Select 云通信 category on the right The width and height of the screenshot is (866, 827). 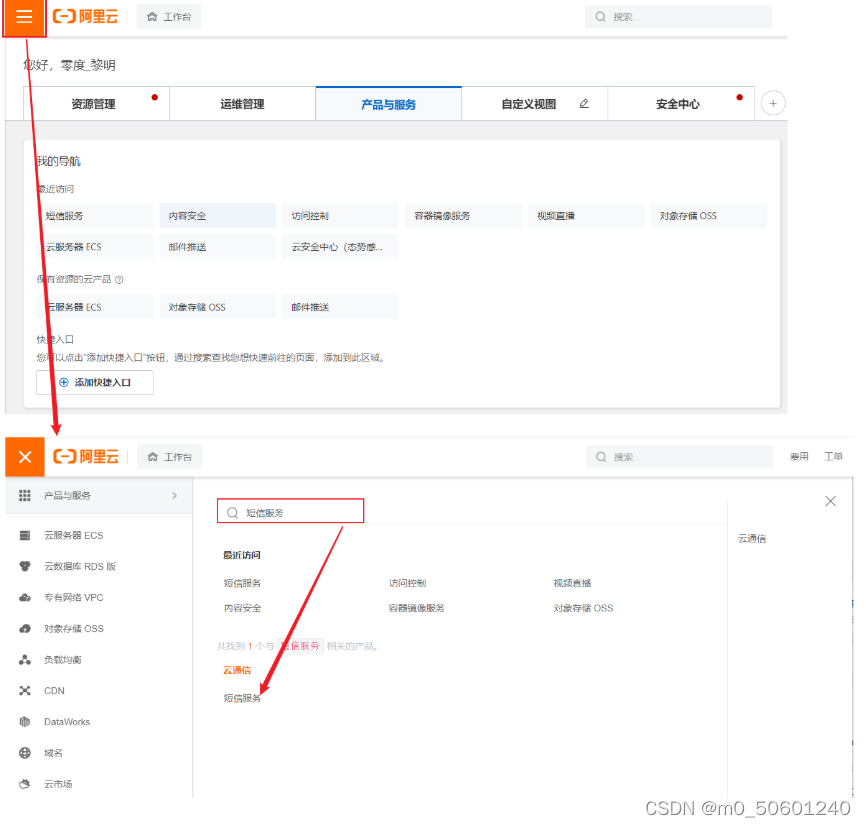point(752,539)
